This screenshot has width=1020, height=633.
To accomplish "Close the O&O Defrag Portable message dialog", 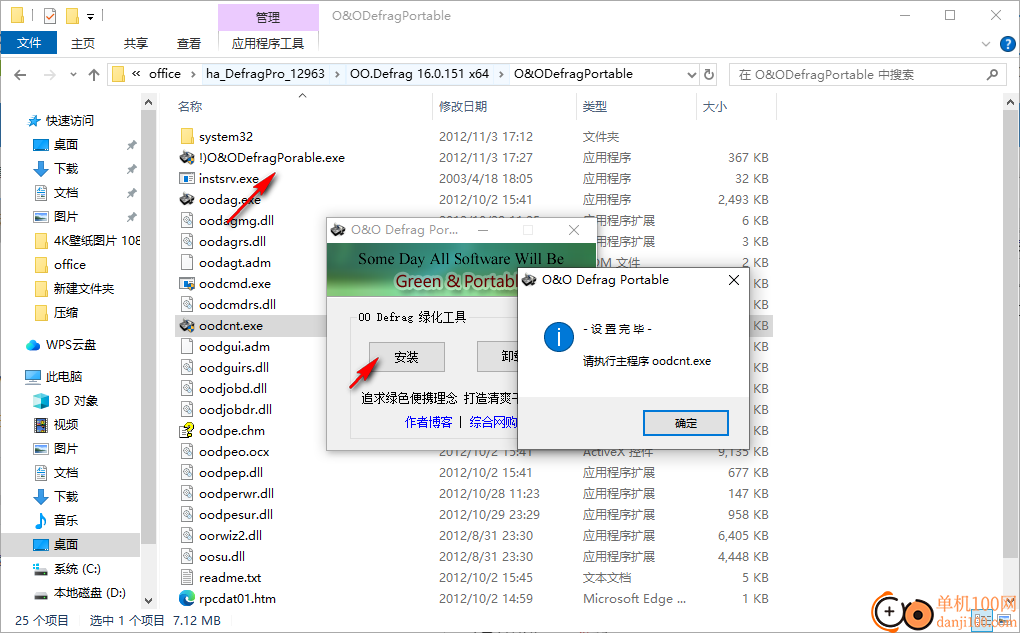I will 734,280.
